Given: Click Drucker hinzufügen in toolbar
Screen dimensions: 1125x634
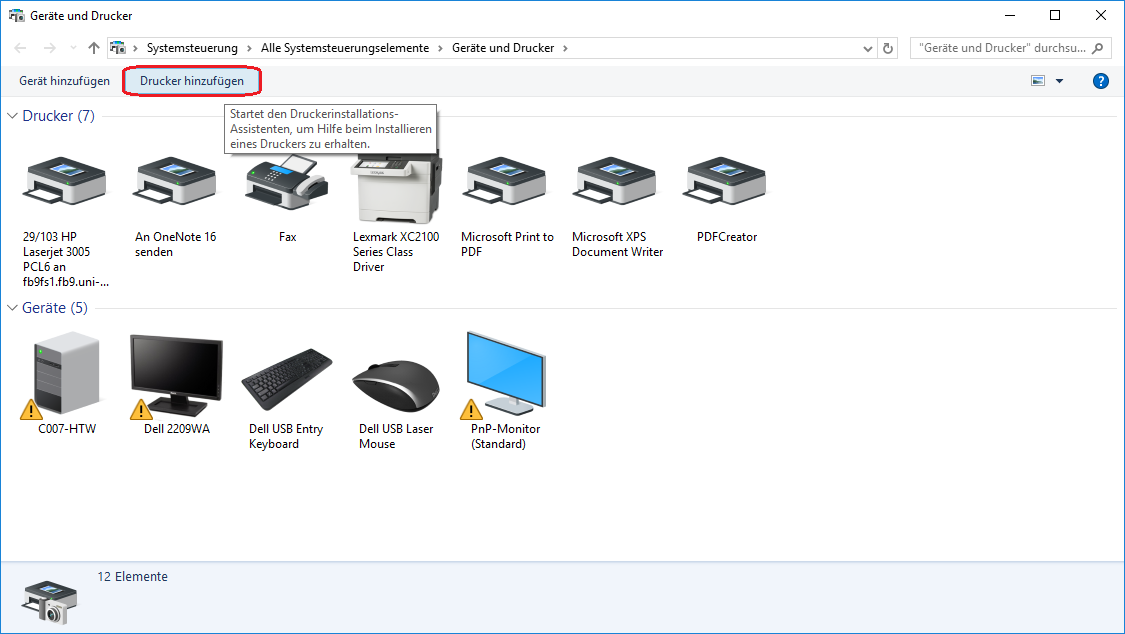Looking at the screenshot, I should tap(192, 81).
